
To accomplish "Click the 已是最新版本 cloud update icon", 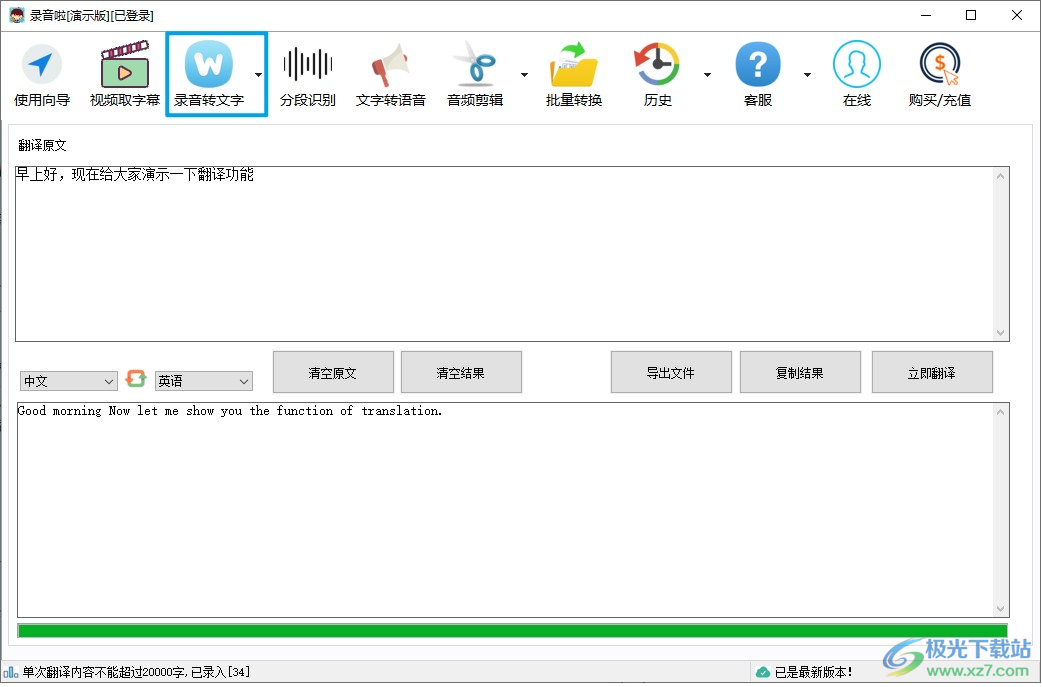I will [763, 672].
